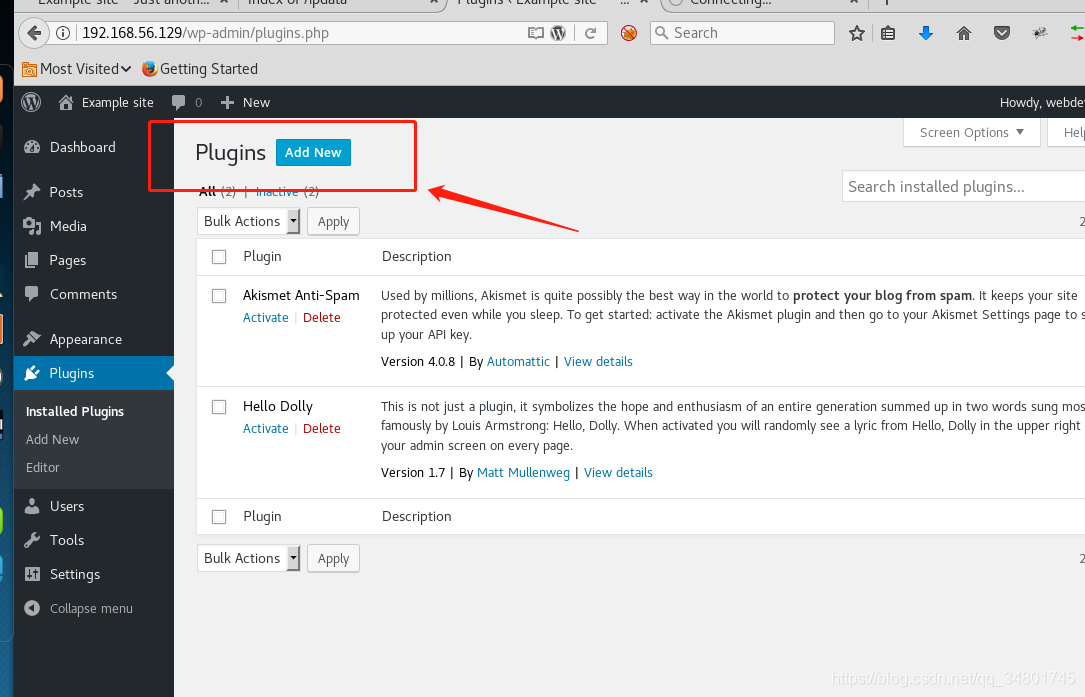Click the browser back arrow button
The height and width of the screenshot is (697, 1085).
pyautogui.click(x=34, y=33)
